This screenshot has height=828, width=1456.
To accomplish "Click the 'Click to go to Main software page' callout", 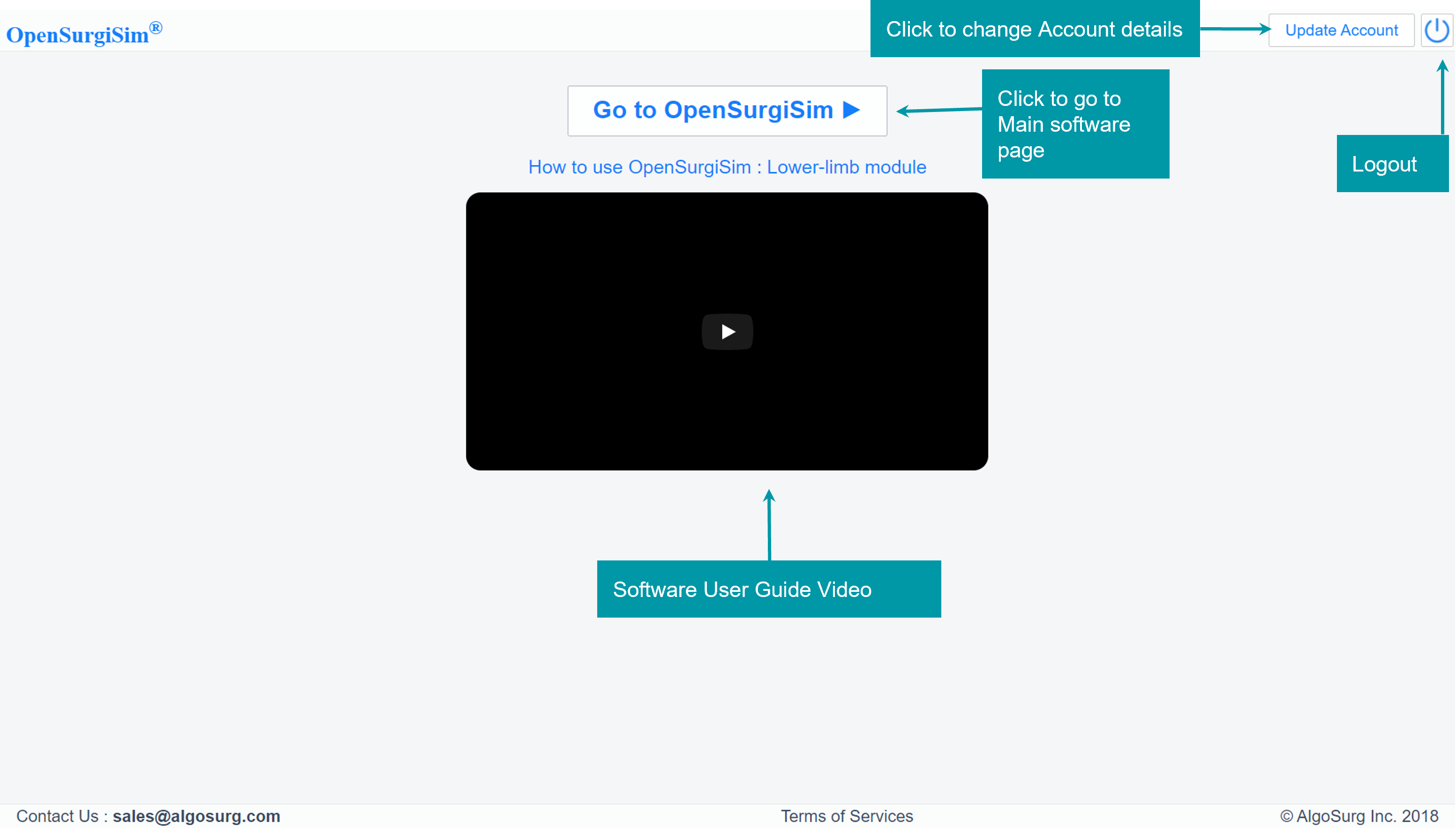I will pos(1075,124).
